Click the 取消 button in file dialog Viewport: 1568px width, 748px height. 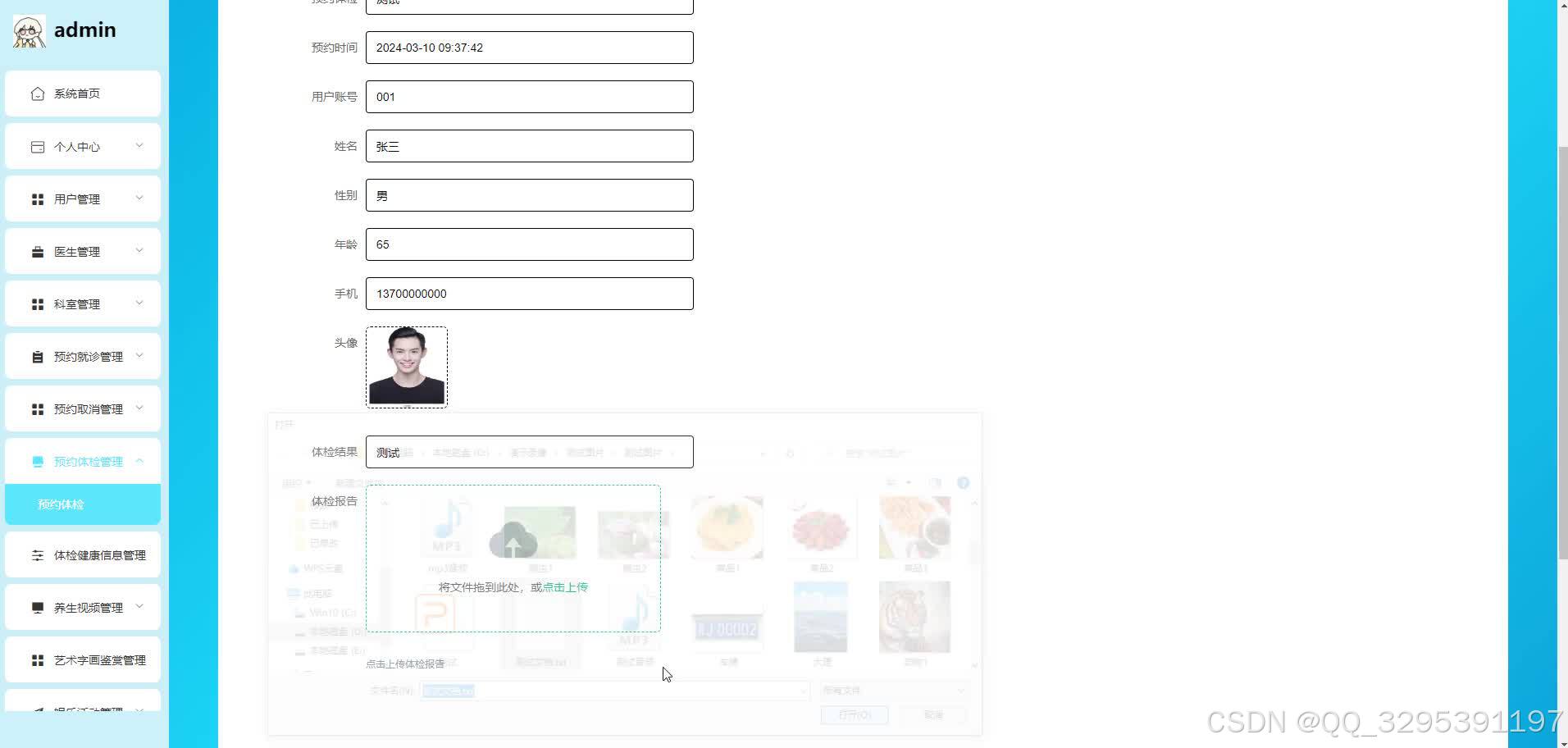click(933, 715)
